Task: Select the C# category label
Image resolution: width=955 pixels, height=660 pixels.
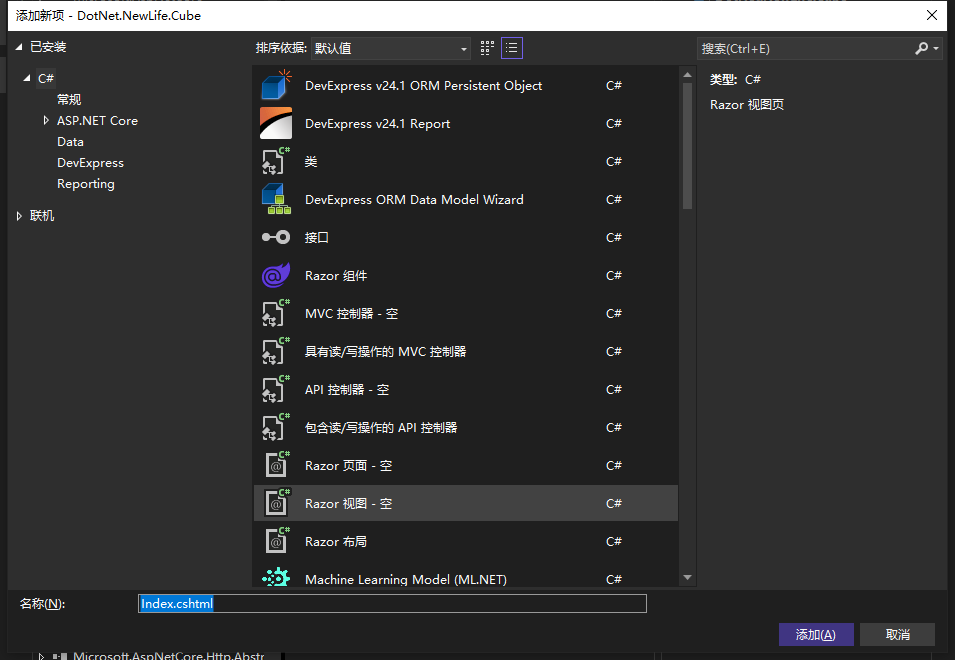Action: (46, 78)
